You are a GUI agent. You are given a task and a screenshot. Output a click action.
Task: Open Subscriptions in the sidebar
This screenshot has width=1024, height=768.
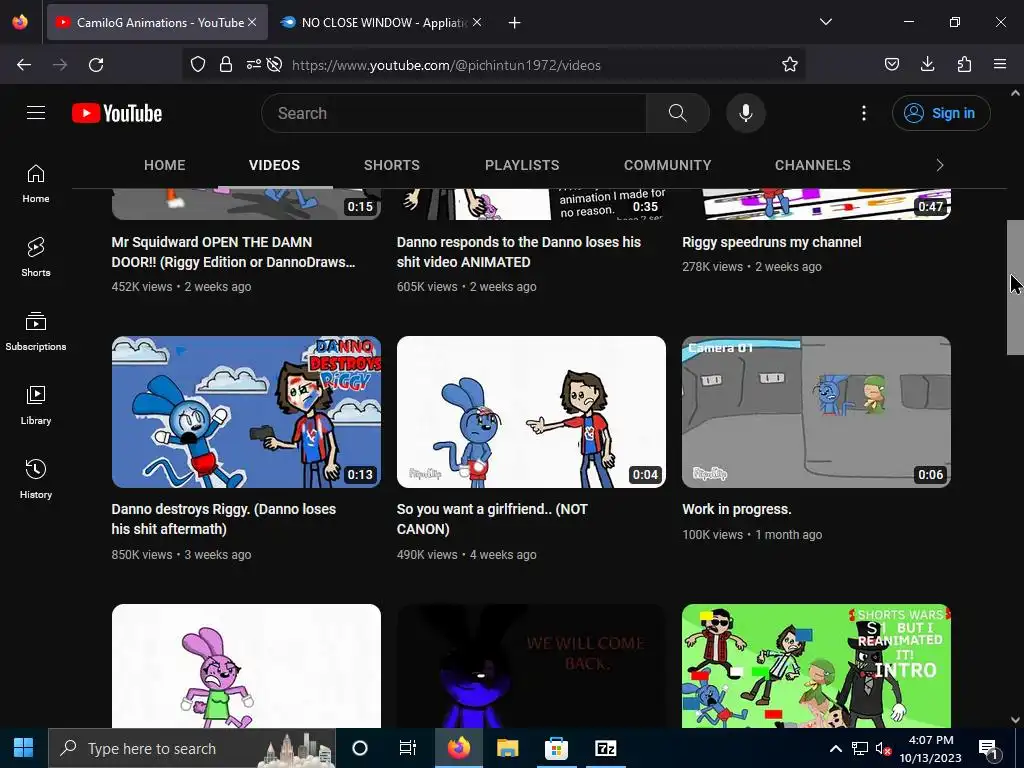[x=36, y=331]
